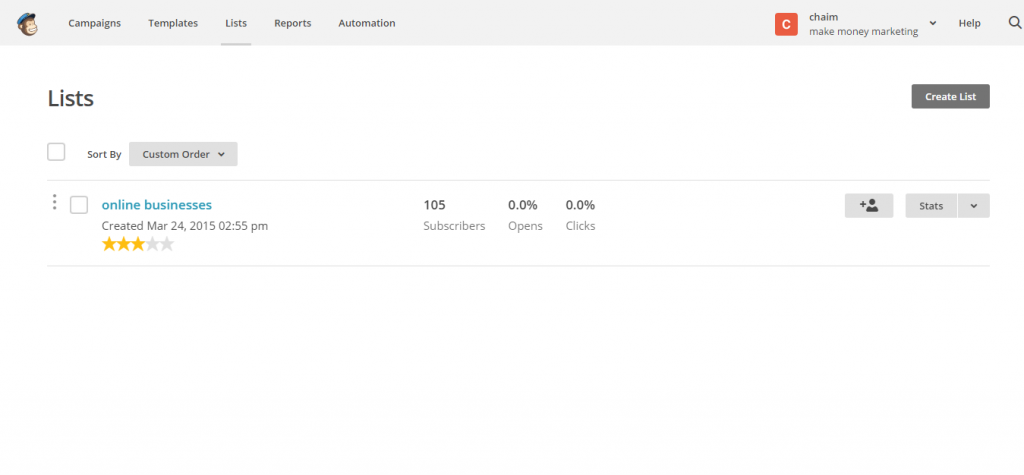Check the online businesses list checkbox
The width and height of the screenshot is (1024, 475).
[x=79, y=205]
